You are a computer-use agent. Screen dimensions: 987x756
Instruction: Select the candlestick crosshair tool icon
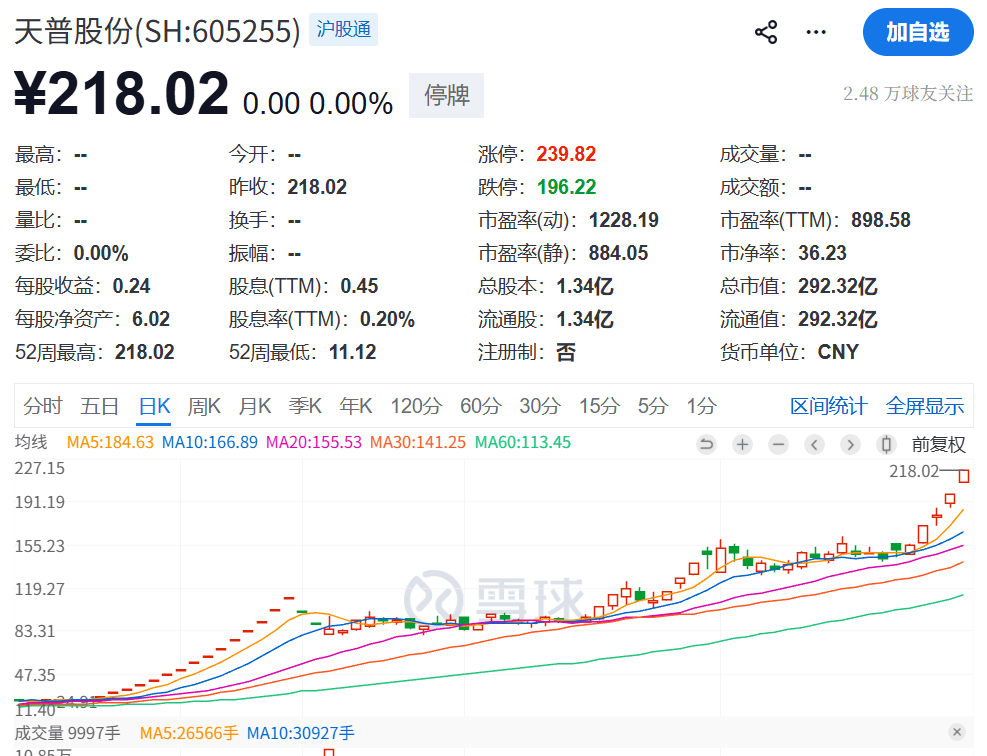(884, 444)
